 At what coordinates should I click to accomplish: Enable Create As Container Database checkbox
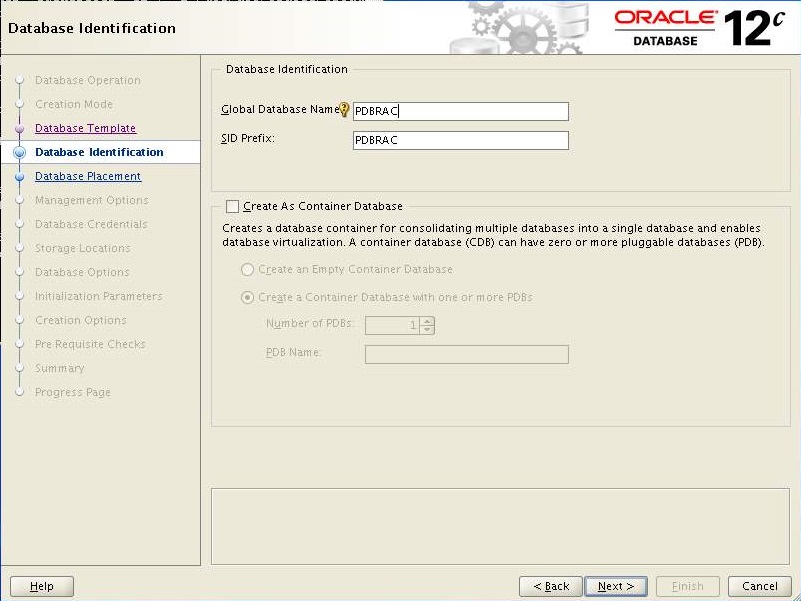click(x=232, y=206)
